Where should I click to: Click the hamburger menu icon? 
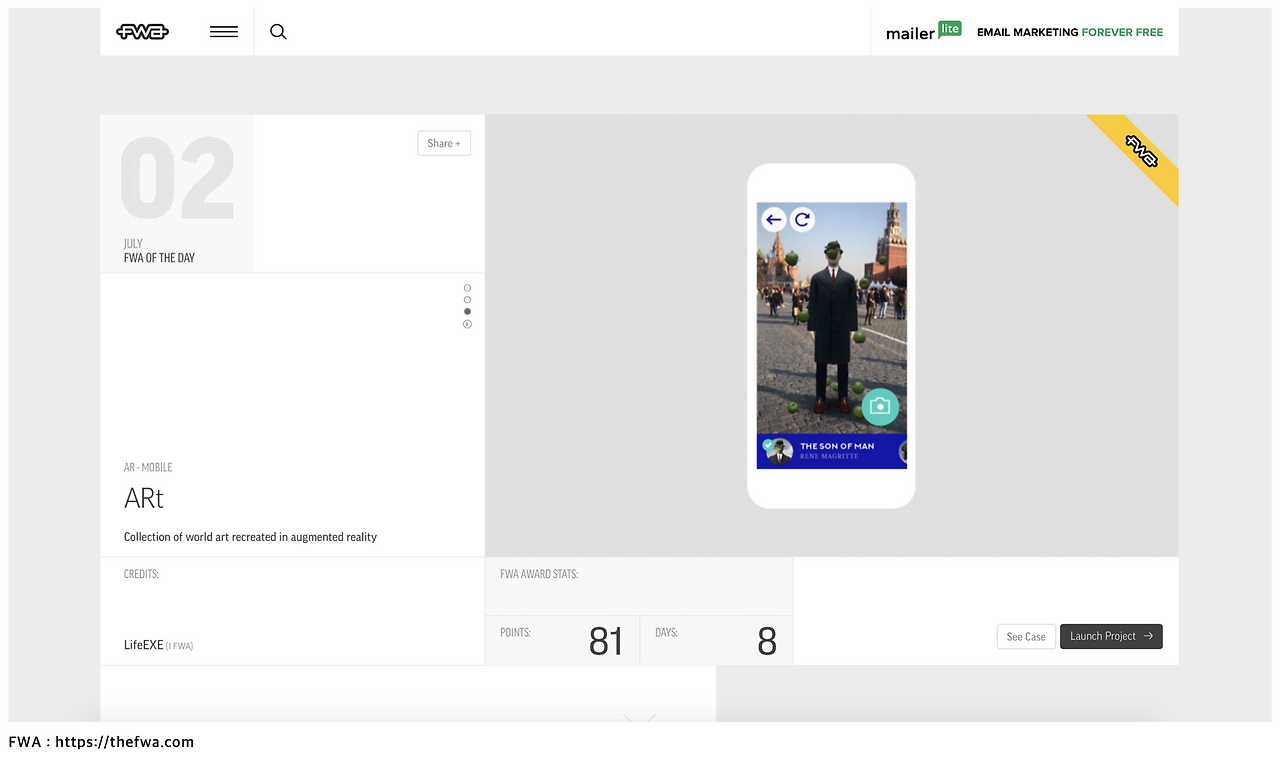(x=223, y=31)
